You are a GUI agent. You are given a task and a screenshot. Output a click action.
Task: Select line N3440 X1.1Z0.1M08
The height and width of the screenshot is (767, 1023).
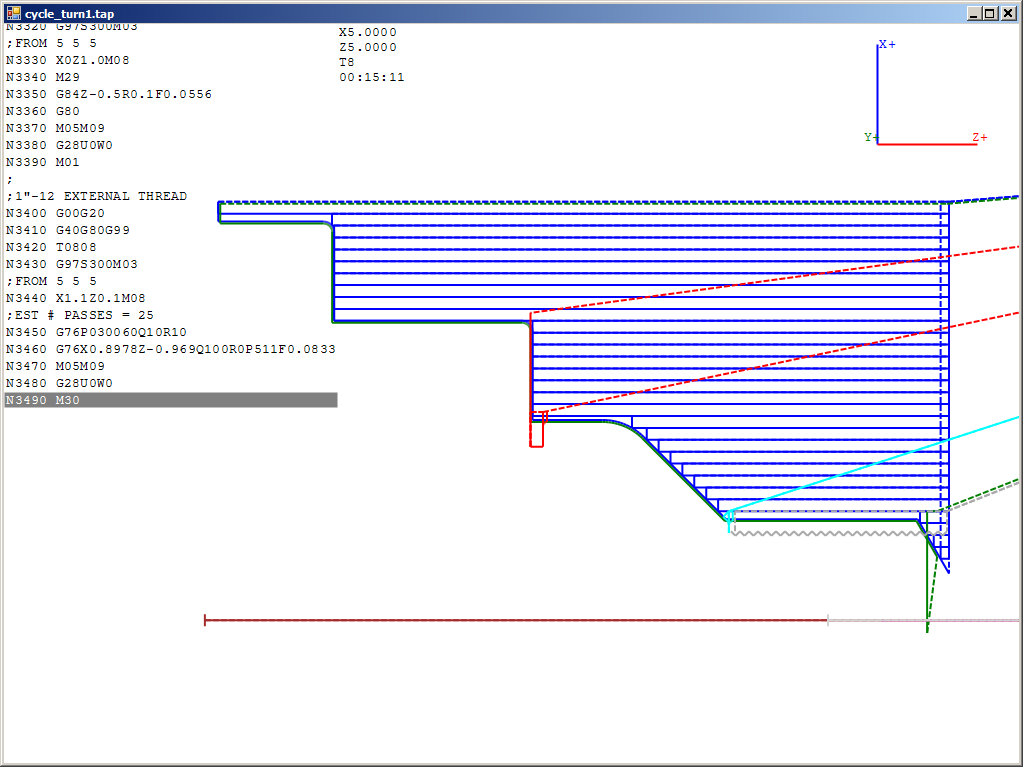76,298
